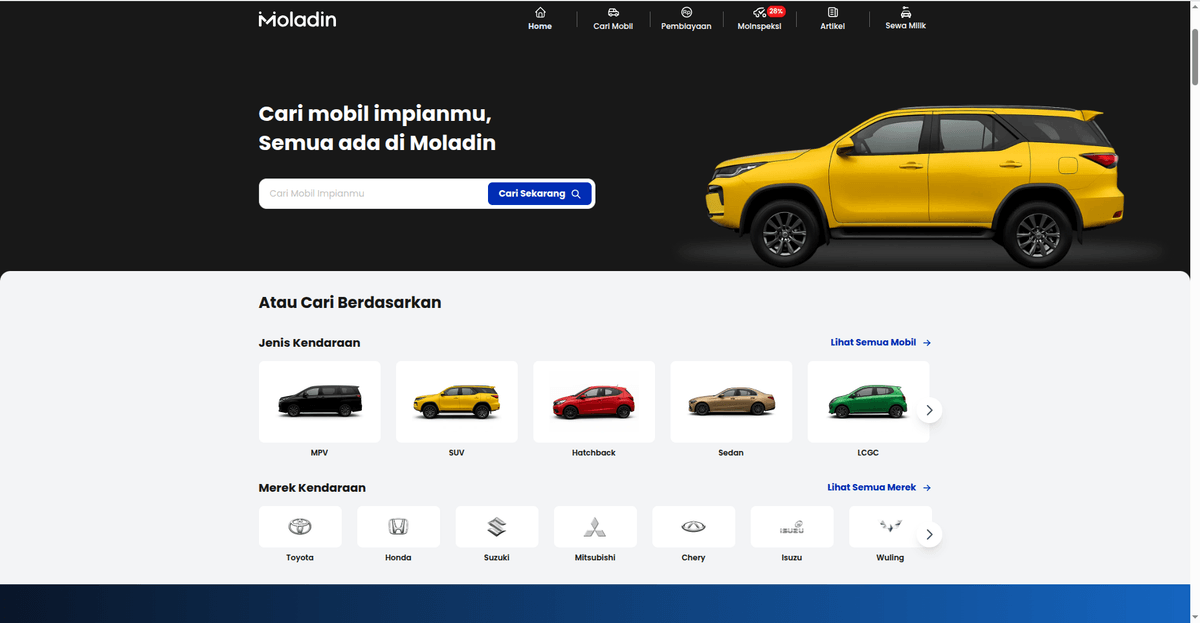
Task: Choose the Toyota brand logo
Action: pyautogui.click(x=300, y=527)
